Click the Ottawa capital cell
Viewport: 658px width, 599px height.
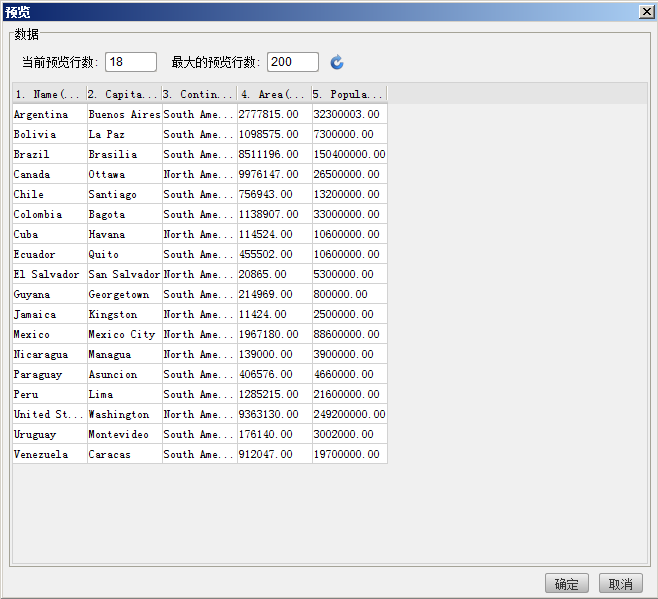[x=125, y=174]
